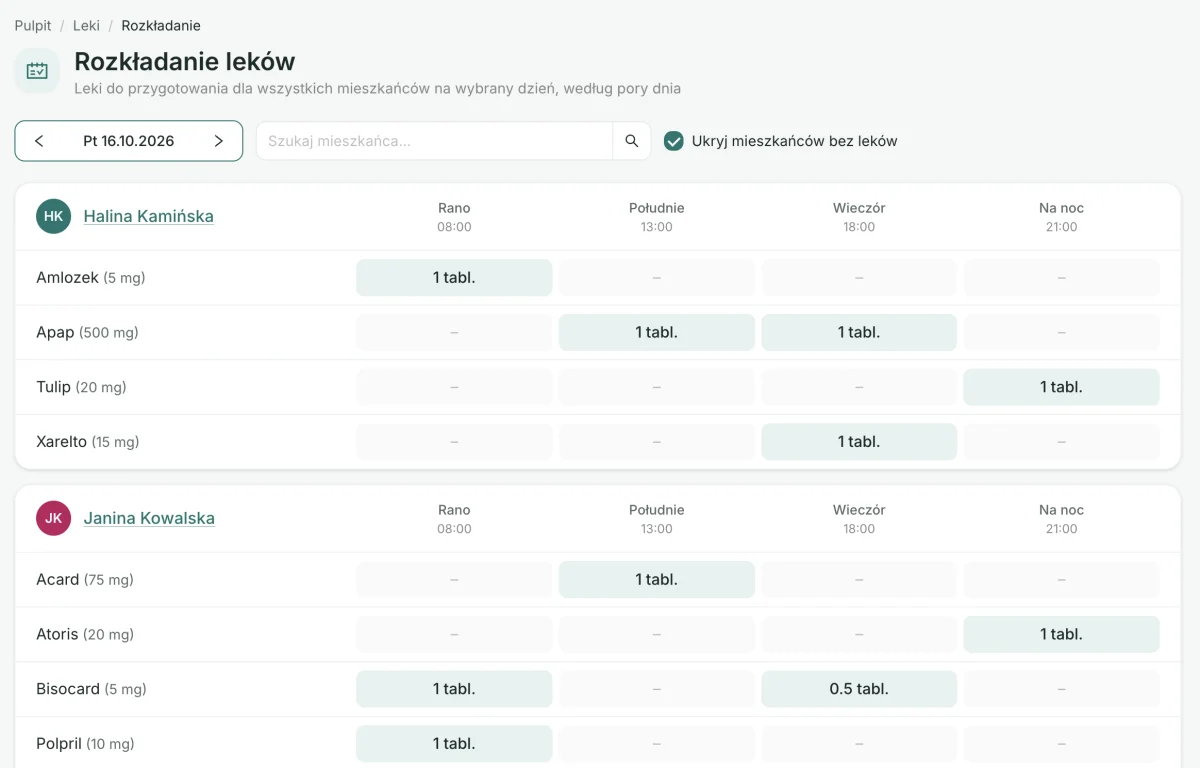
Task: Click Halina Kamińska's HK avatar
Action: pos(53,216)
